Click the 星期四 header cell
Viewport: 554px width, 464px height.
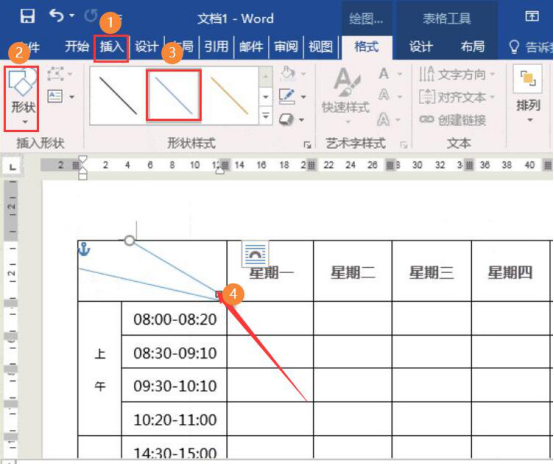tap(510, 271)
